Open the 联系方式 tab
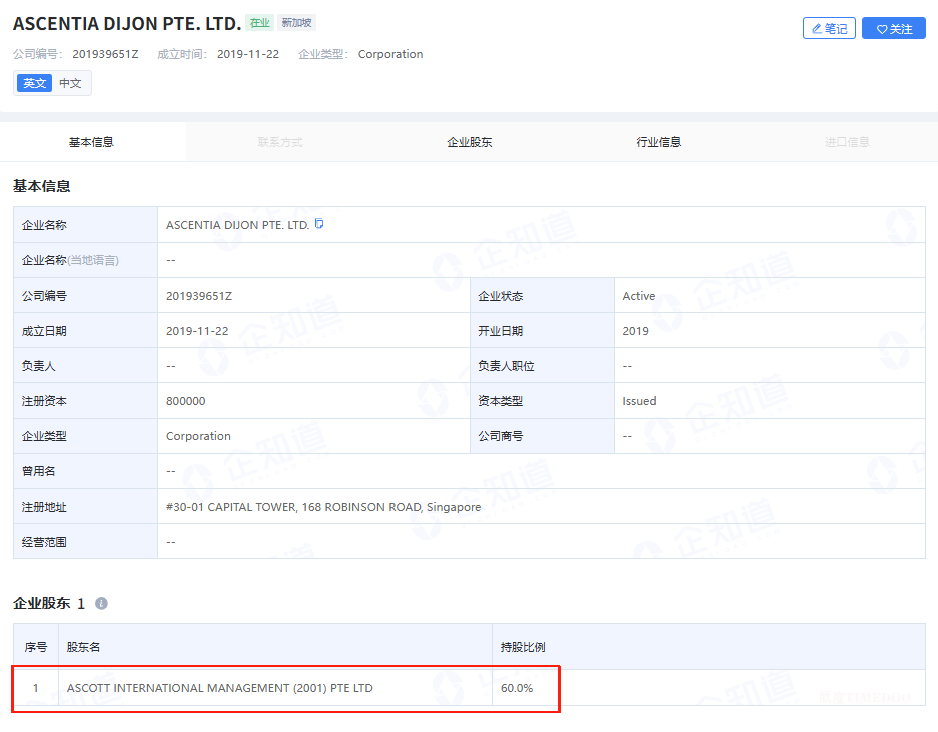 280,142
